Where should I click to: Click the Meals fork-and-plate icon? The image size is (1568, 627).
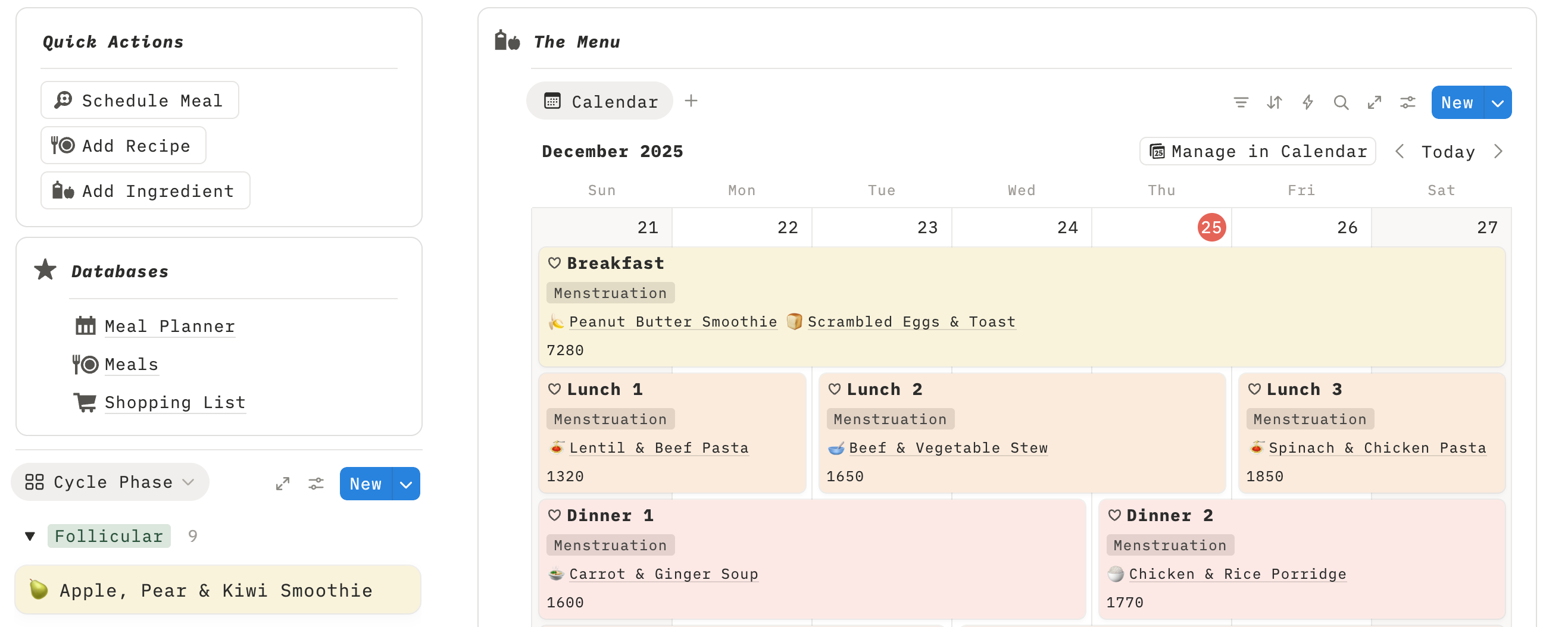pyautogui.click(x=85, y=363)
